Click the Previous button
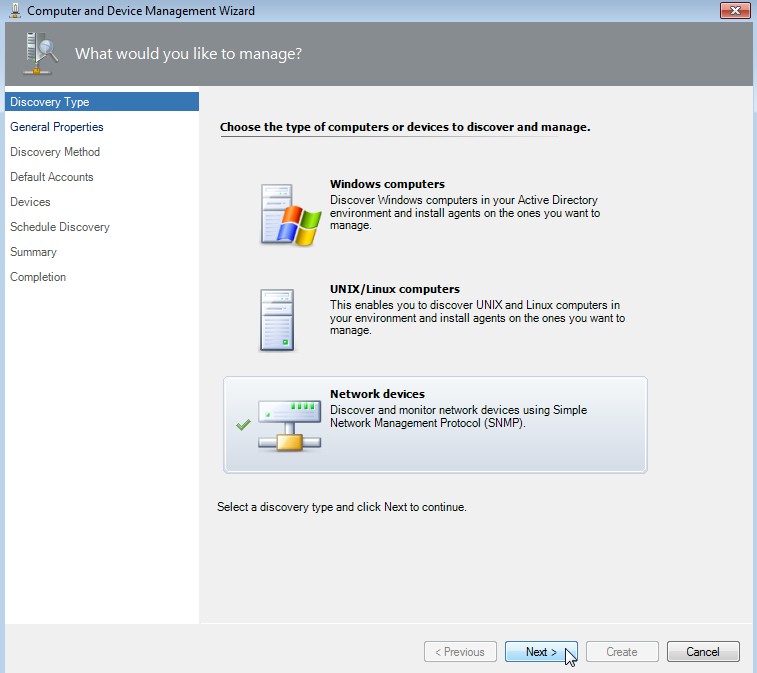This screenshot has width=757, height=673. pyautogui.click(x=460, y=652)
